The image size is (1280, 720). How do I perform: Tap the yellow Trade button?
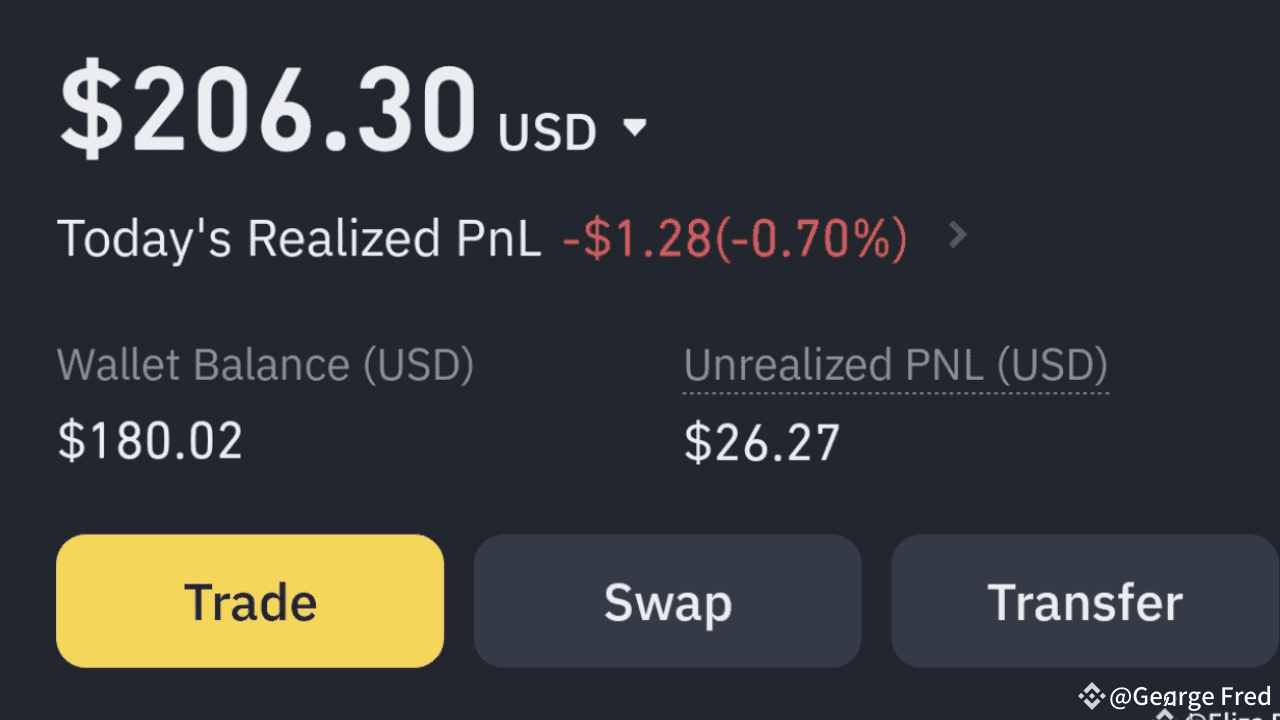coord(250,601)
